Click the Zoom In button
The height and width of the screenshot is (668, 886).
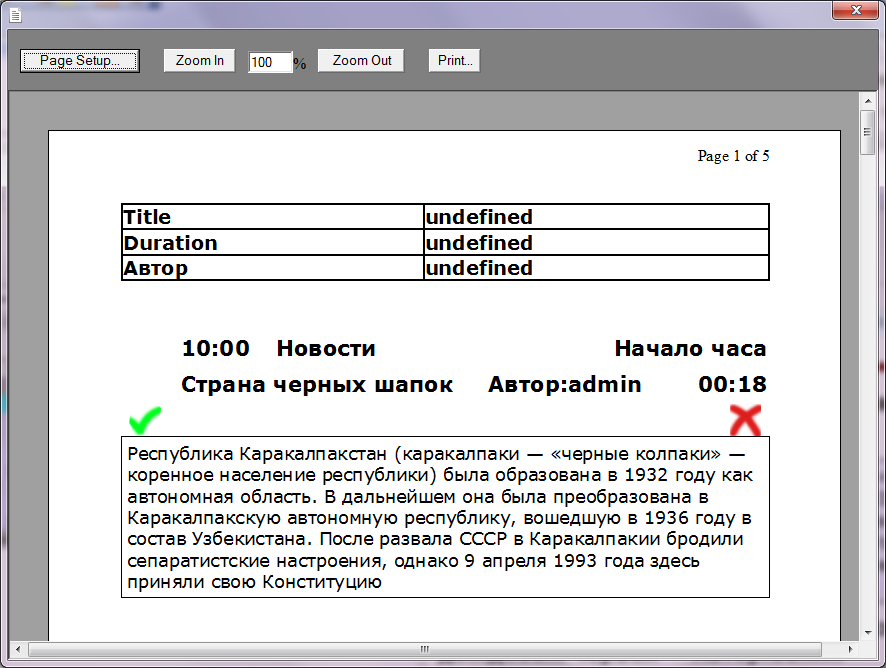coord(199,60)
